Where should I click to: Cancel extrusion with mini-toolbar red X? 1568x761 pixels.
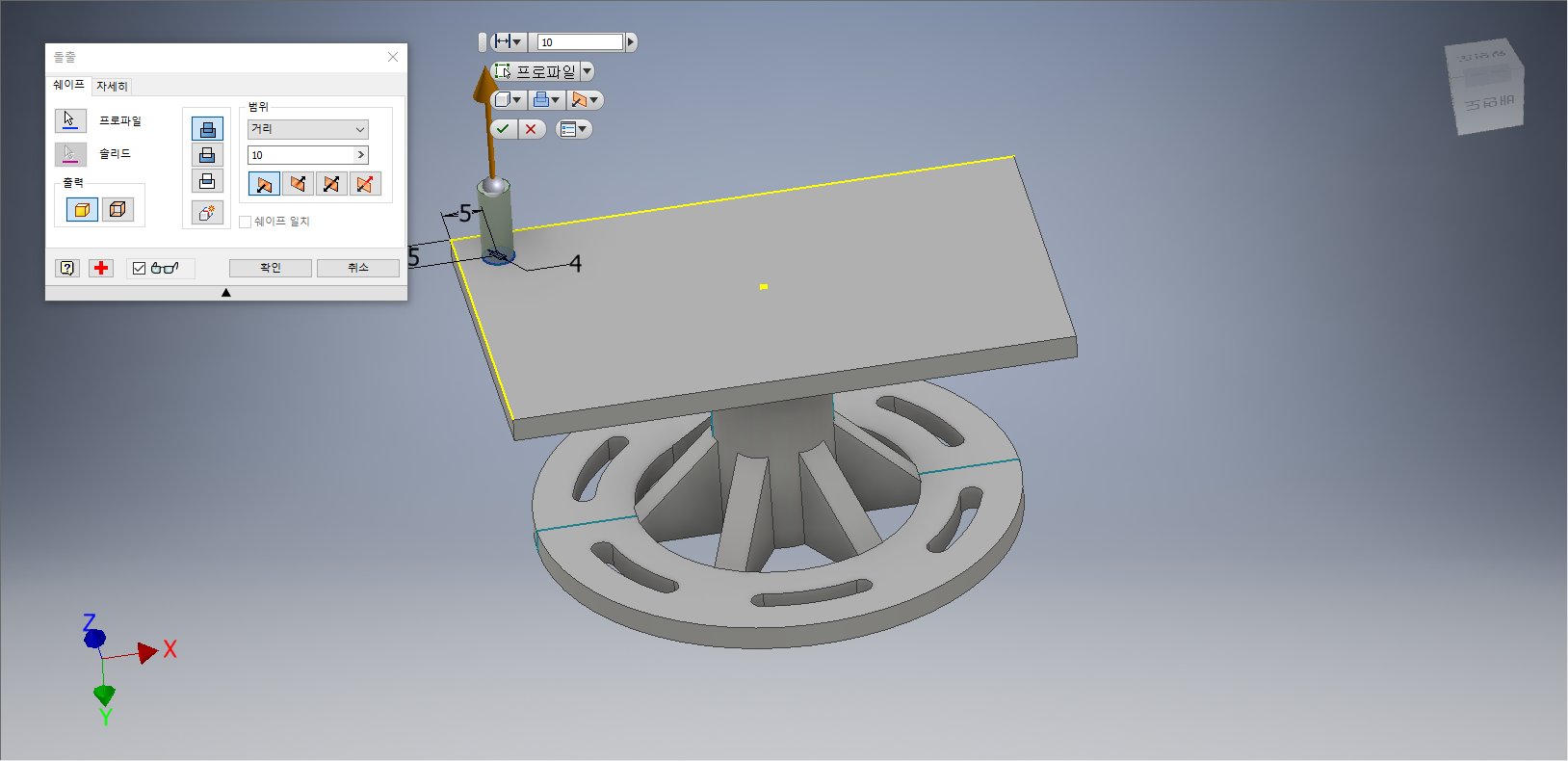click(532, 129)
